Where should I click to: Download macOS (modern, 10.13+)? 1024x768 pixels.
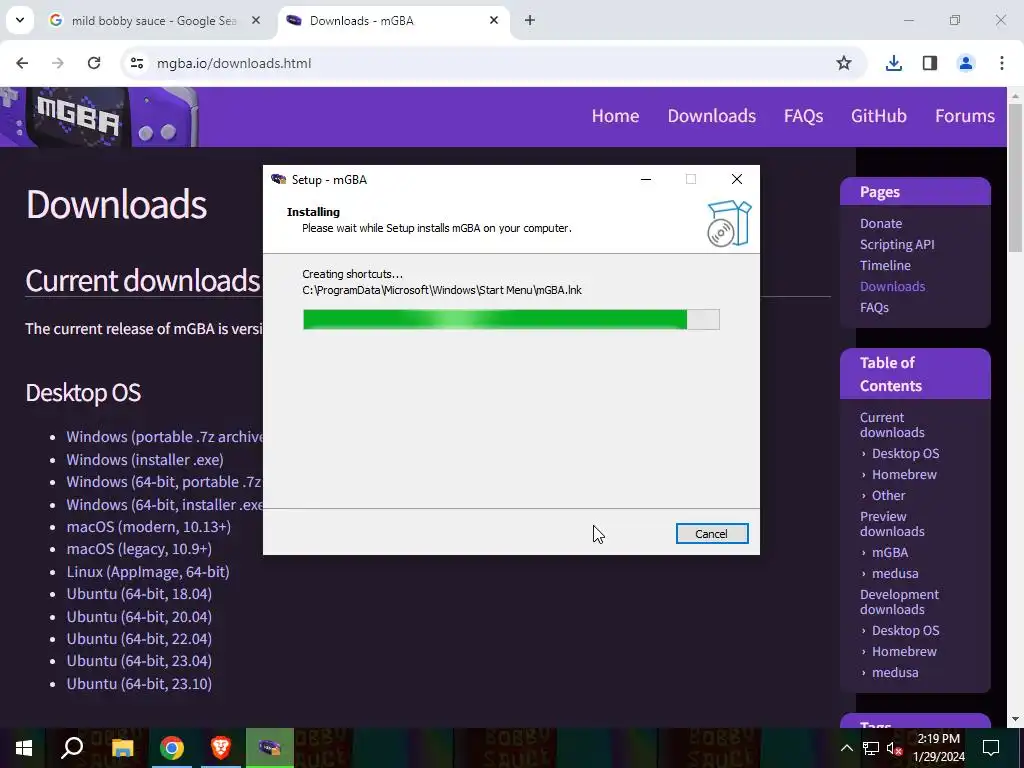(x=148, y=526)
